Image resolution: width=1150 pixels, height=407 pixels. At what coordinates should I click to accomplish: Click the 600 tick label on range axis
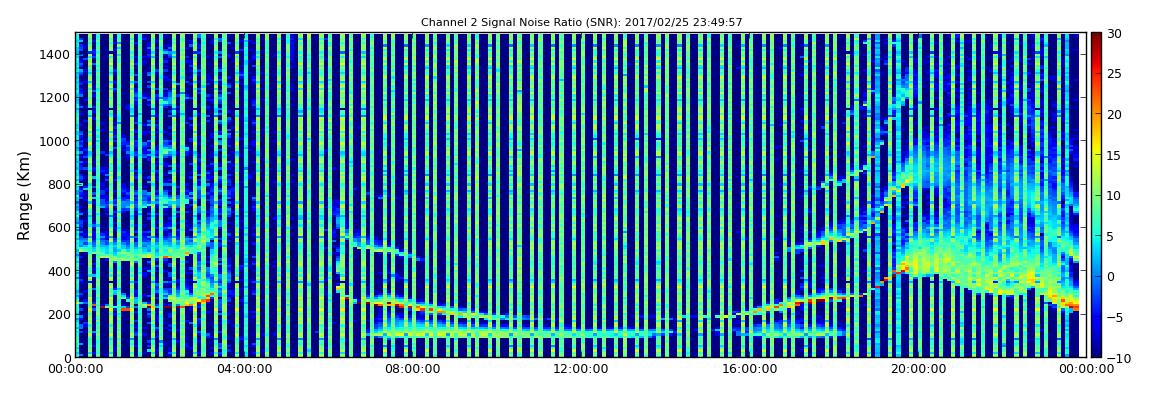click(59, 227)
